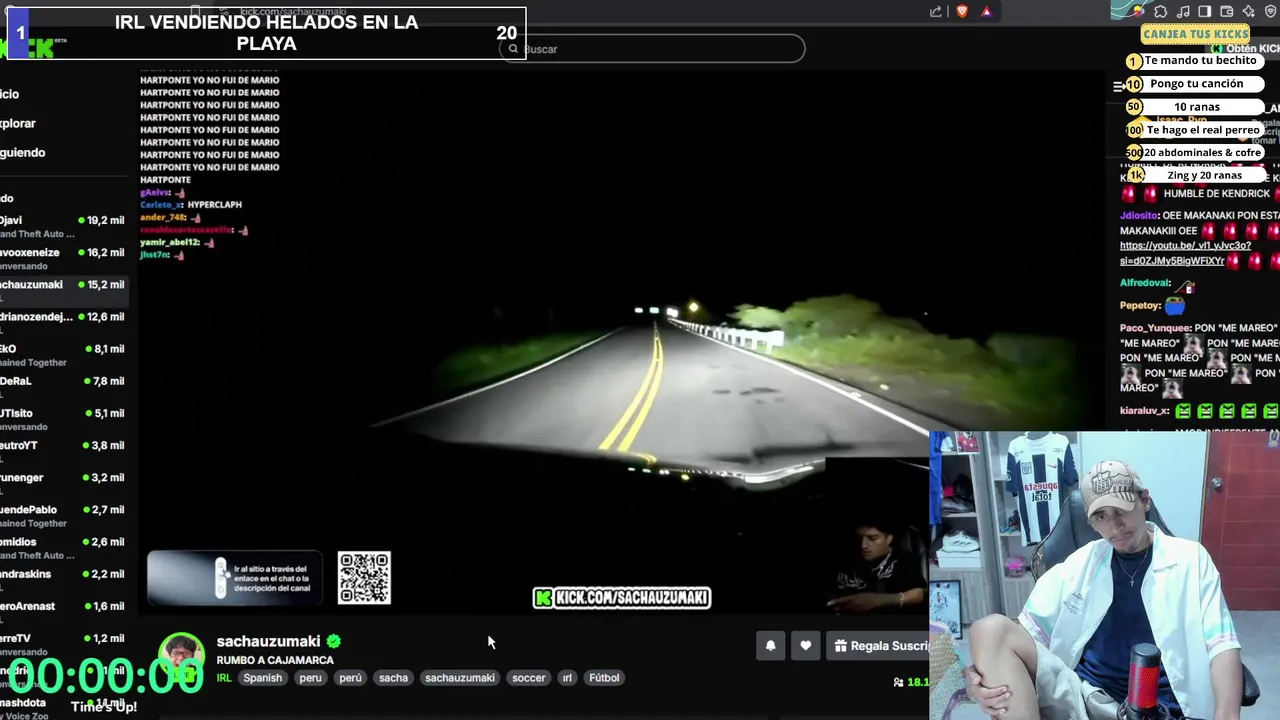Screen dimensions: 1280x720
Task: Focus the Buscar search field
Action: tap(652, 48)
